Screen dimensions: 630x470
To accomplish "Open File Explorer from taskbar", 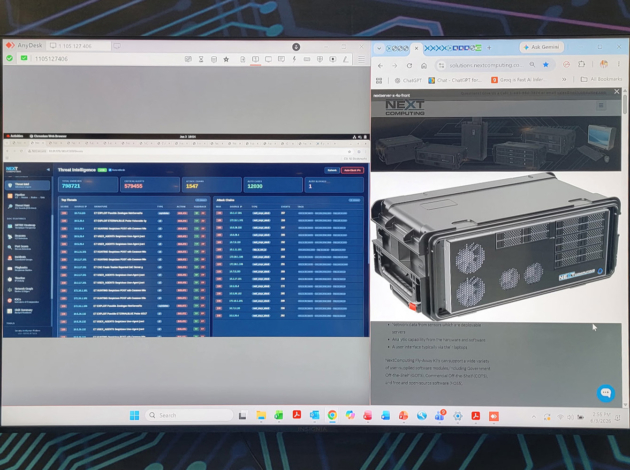I will tap(261, 415).
